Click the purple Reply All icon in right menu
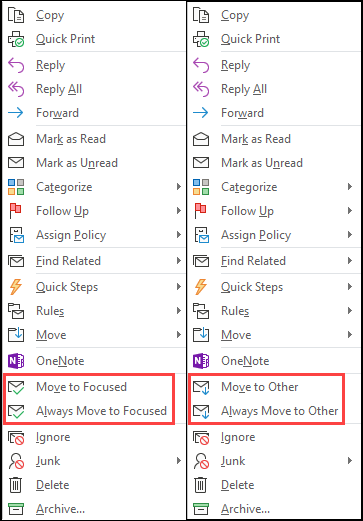 [x=201, y=89]
